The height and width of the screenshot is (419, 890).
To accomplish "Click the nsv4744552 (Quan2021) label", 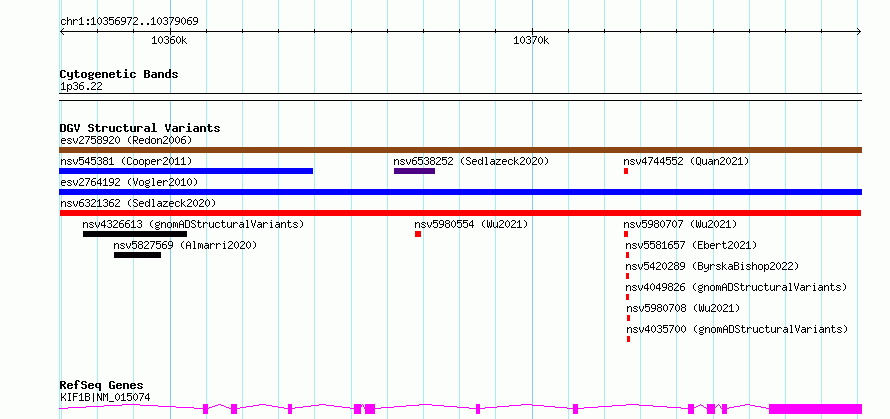I will (x=686, y=161).
